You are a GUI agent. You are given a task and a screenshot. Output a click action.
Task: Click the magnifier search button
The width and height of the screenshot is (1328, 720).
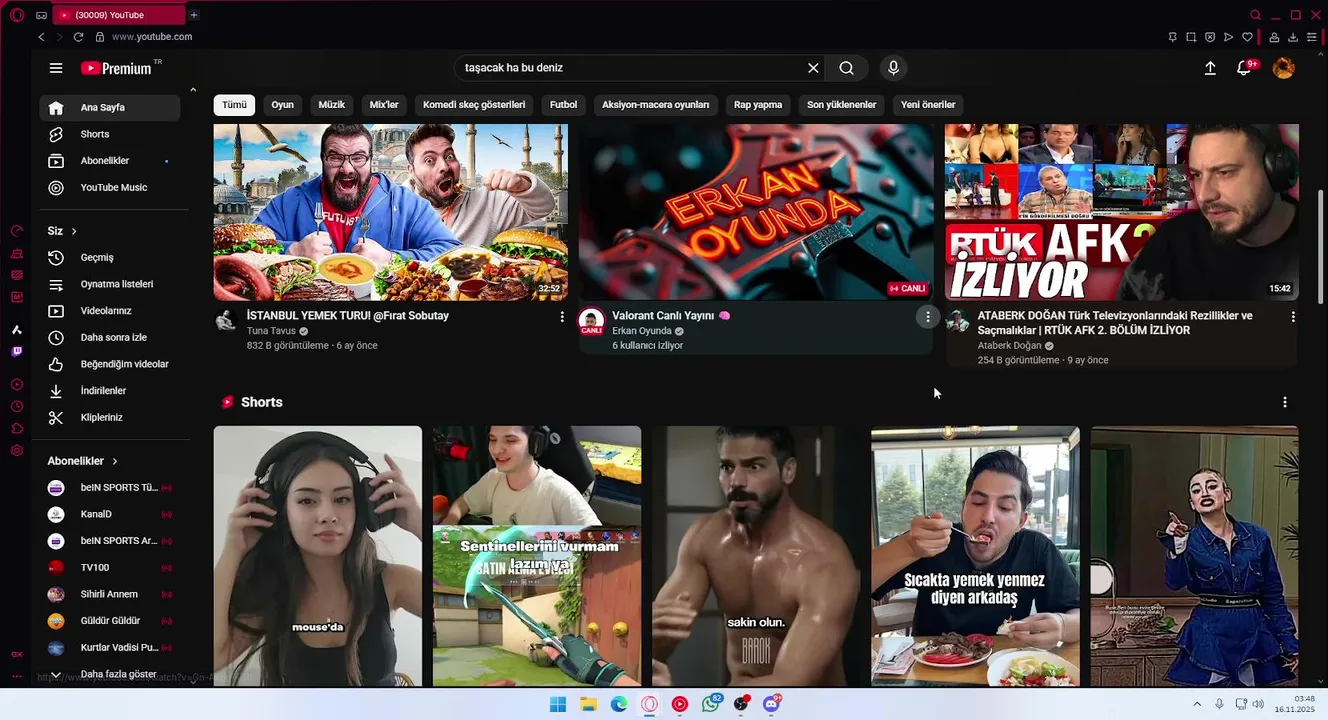click(x=847, y=68)
